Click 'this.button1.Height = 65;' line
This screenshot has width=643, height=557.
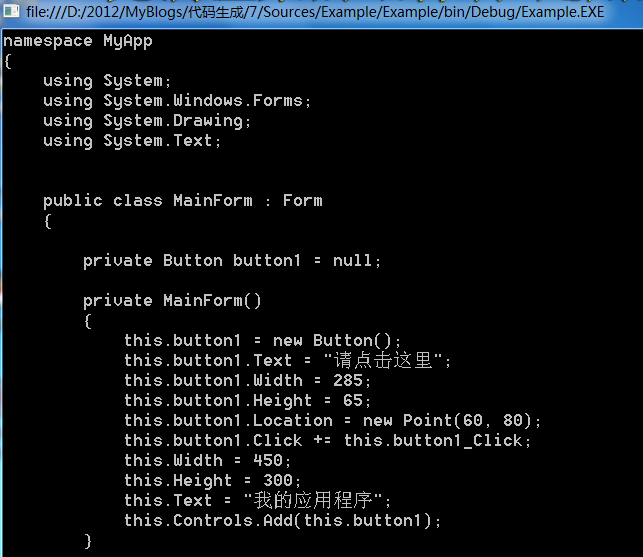[x=248, y=401]
